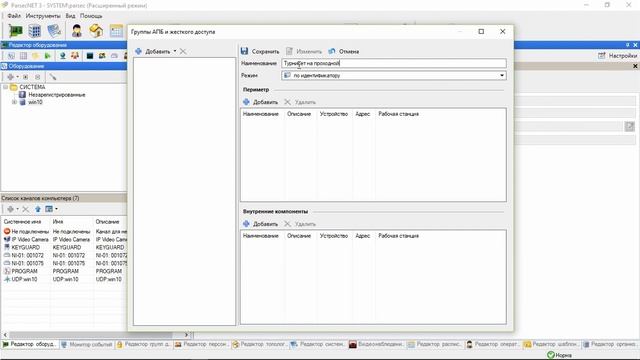Viewport: 640px width, 360px height.
Task: Click the blue up arrow in channel list toolbar
Action: (x=38, y=209)
